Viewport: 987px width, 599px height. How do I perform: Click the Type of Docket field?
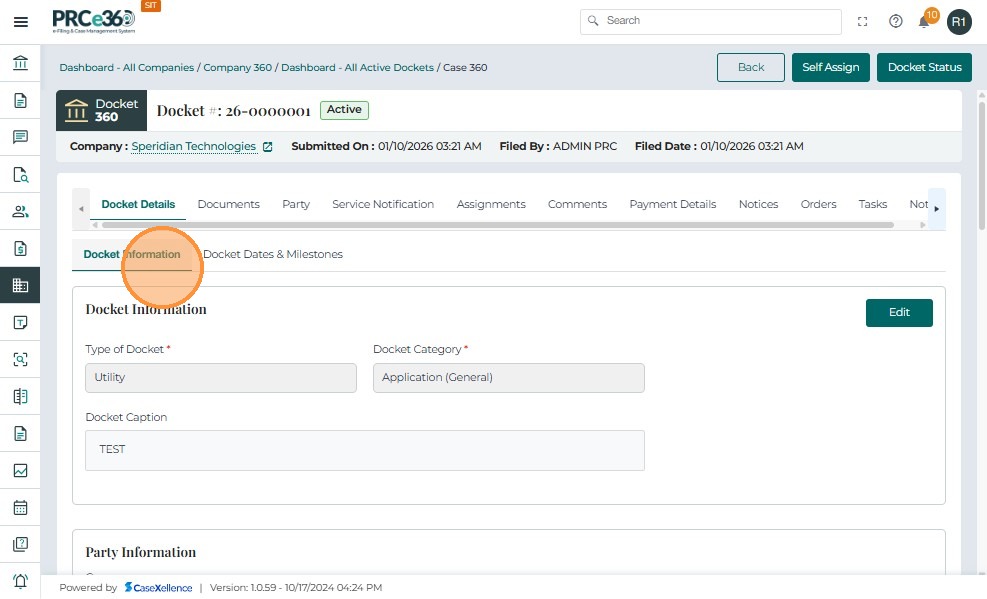[x=221, y=378]
